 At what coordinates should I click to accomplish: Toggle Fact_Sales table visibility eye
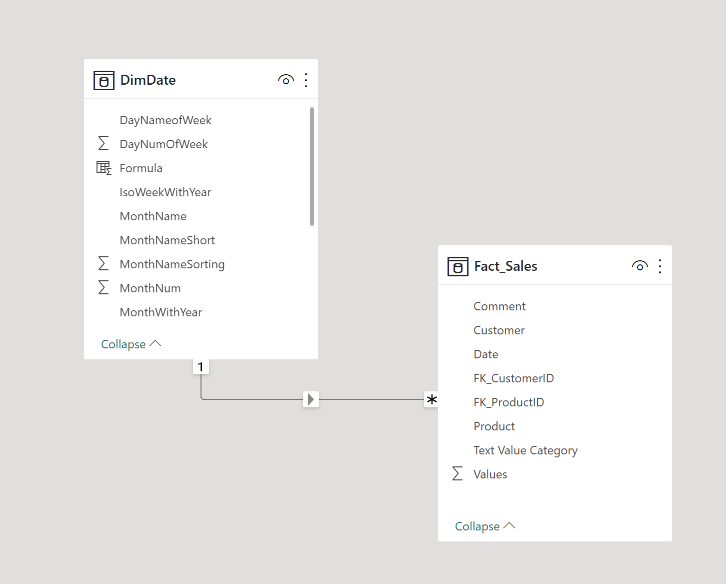point(639,266)
